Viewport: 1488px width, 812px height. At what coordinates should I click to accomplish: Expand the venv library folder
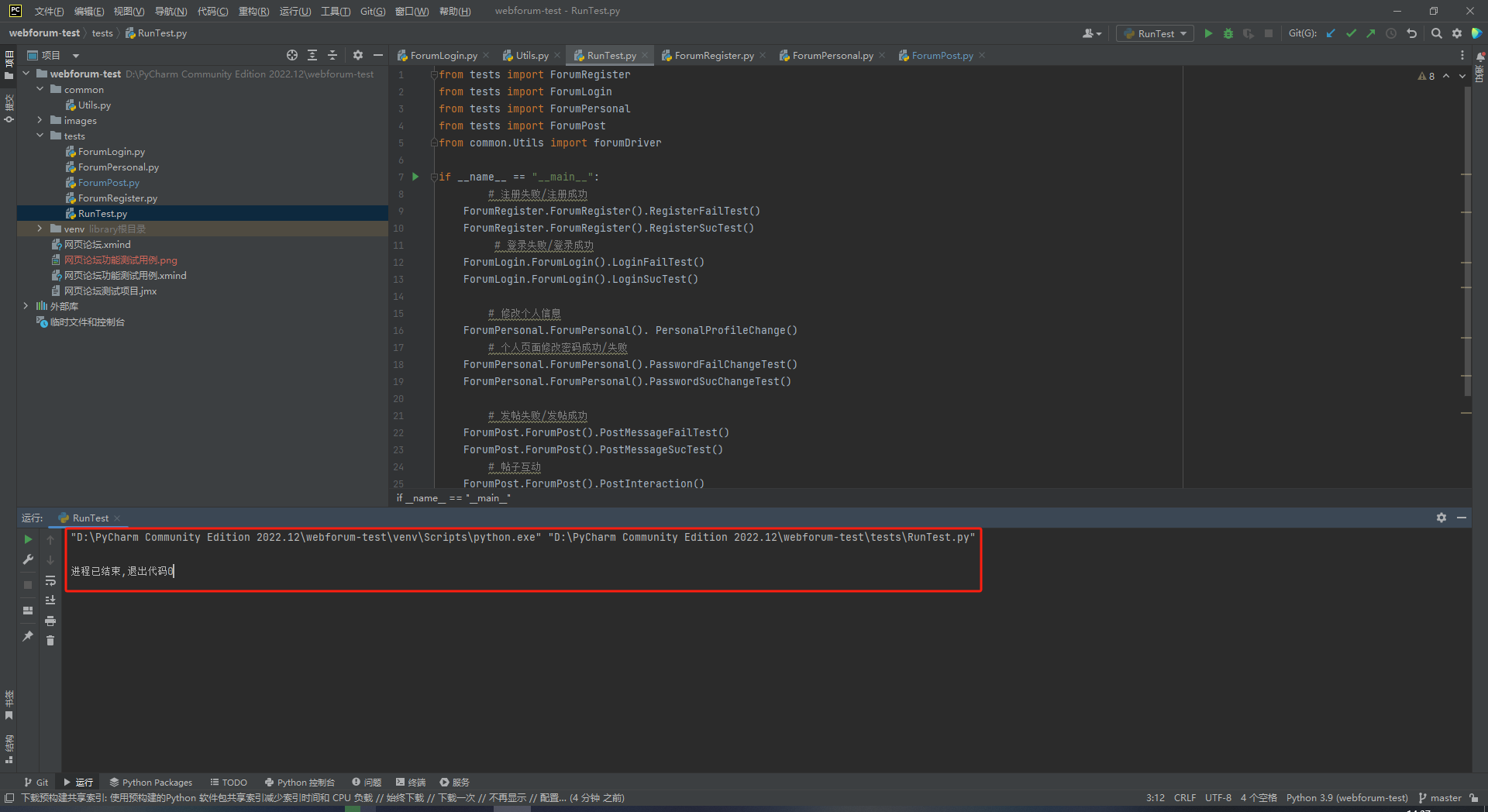pyautogui.click(x=40, y=229)
